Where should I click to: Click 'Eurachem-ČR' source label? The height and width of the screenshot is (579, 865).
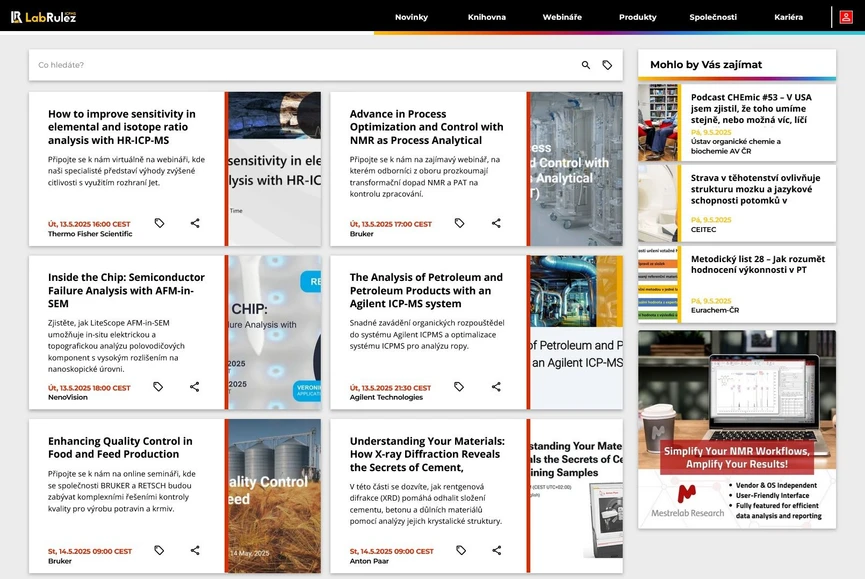(715, 310)
